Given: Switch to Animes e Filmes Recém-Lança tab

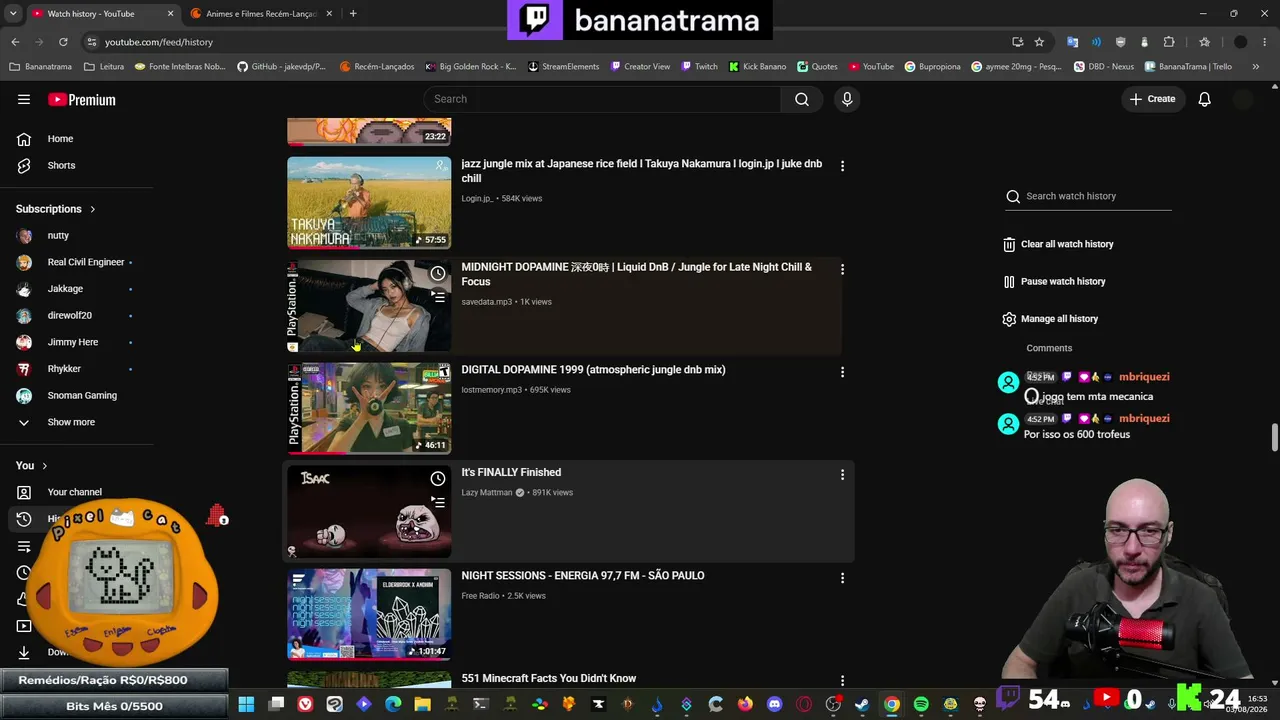Looking at the screenshot, I should coord(262,14).
